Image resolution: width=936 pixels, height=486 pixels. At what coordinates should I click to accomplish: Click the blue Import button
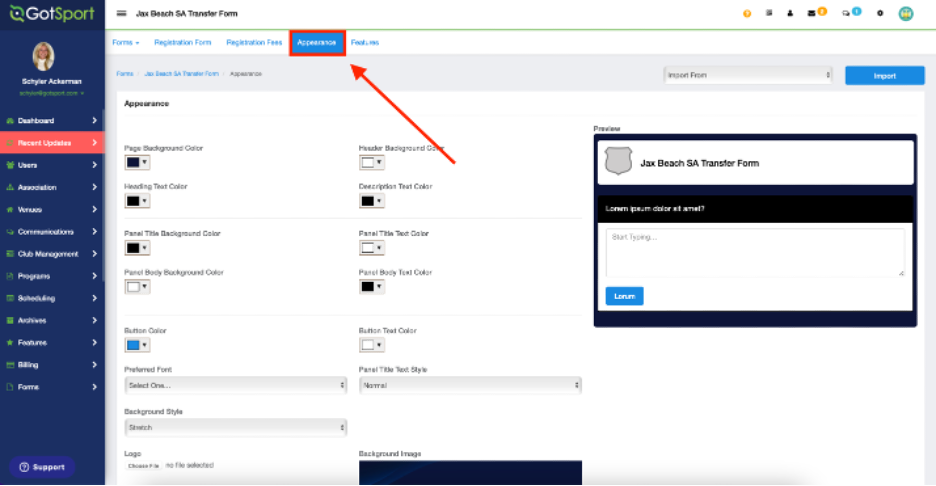coord(885,76)
